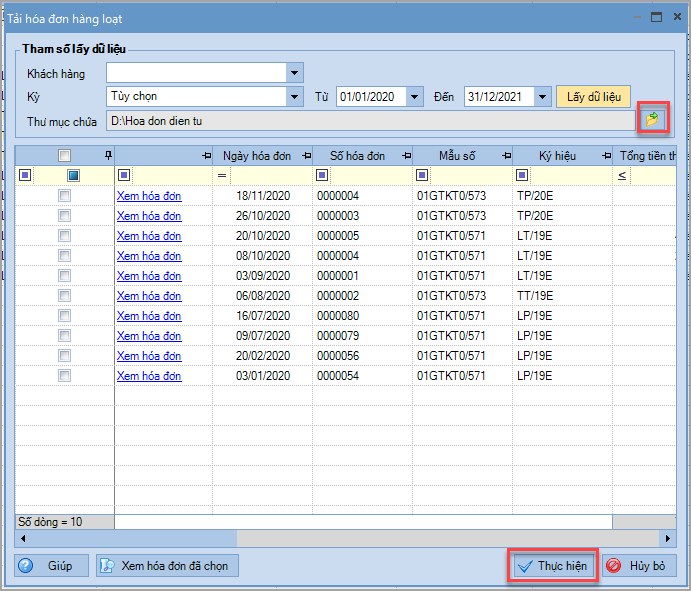Select the TP/20E cell of invoice 18/11/2020
691x591 pixels.
(x=562, y=196)
